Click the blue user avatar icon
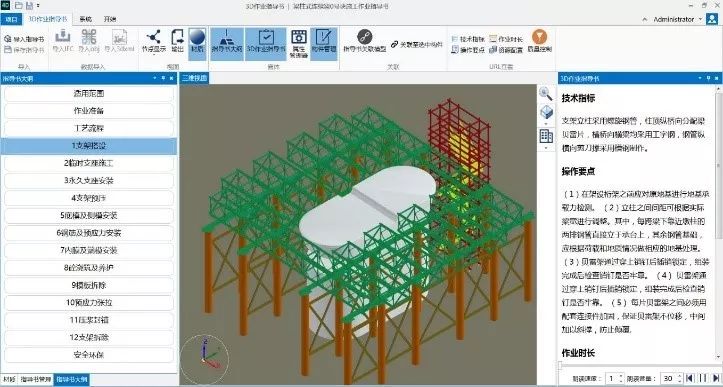Image resolution: width=723 pixels, height=387 pixels. (x=712, y=19)
